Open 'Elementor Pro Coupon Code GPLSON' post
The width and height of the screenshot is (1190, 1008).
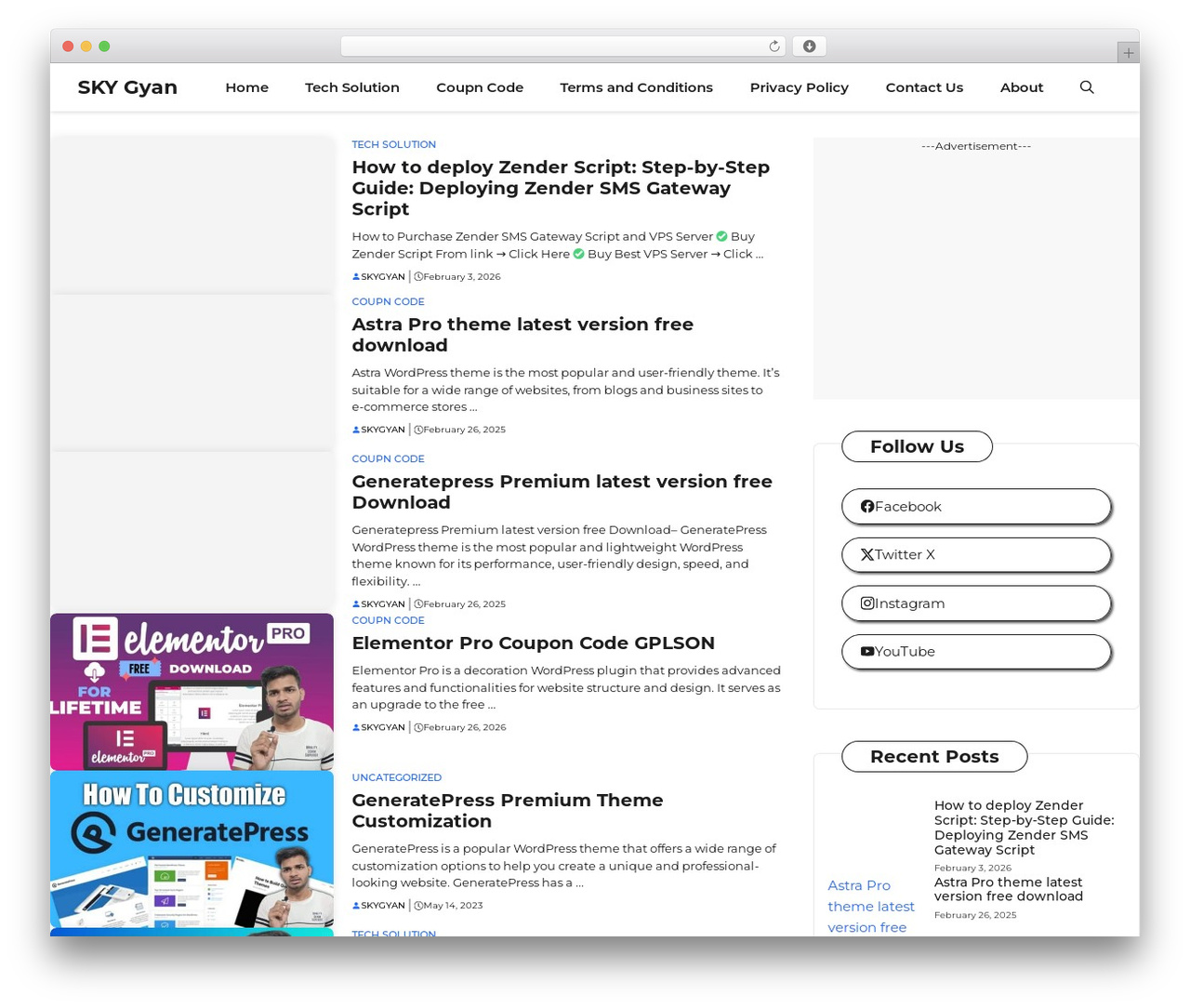(533, 643)
